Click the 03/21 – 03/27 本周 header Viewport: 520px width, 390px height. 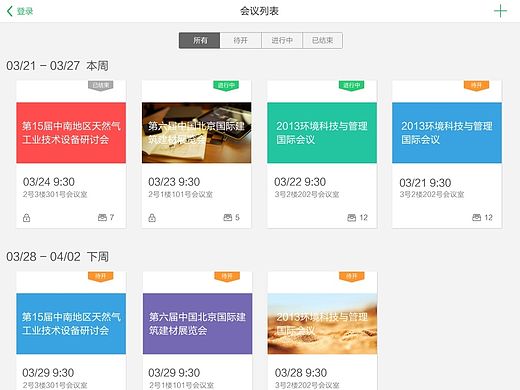point(57,66)
